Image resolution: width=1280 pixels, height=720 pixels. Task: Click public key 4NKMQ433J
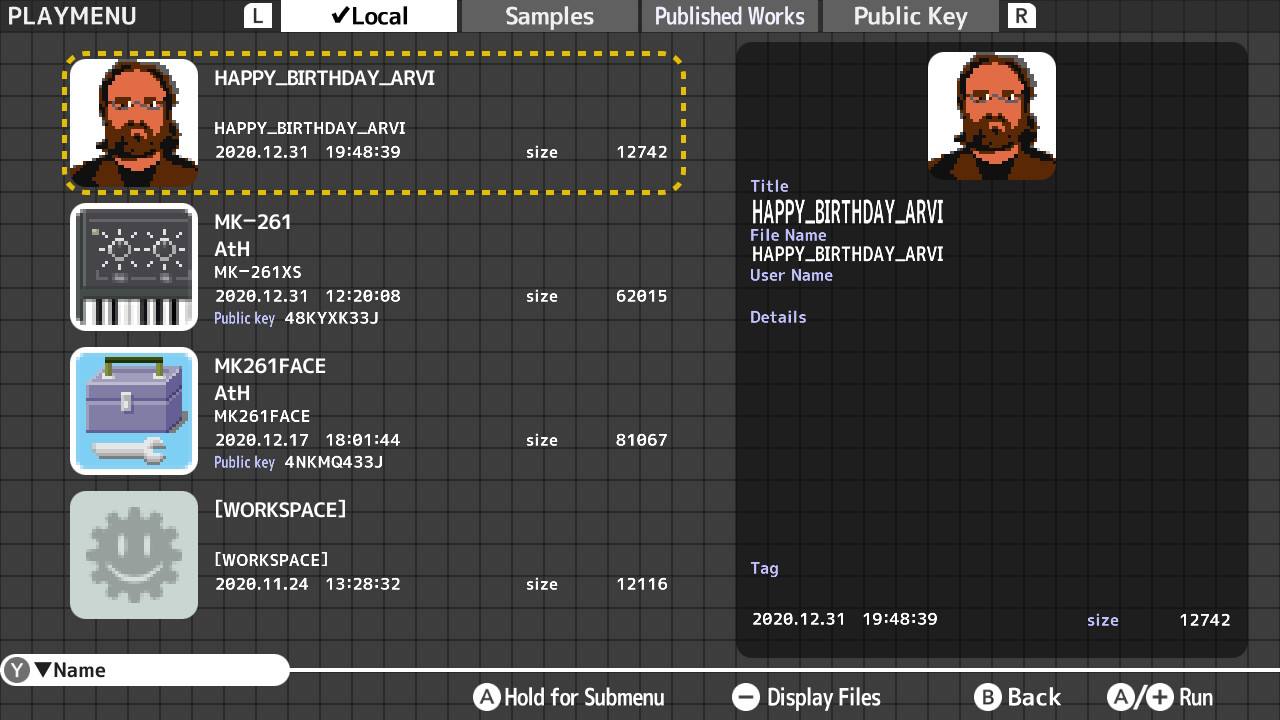tap(334, 462)
